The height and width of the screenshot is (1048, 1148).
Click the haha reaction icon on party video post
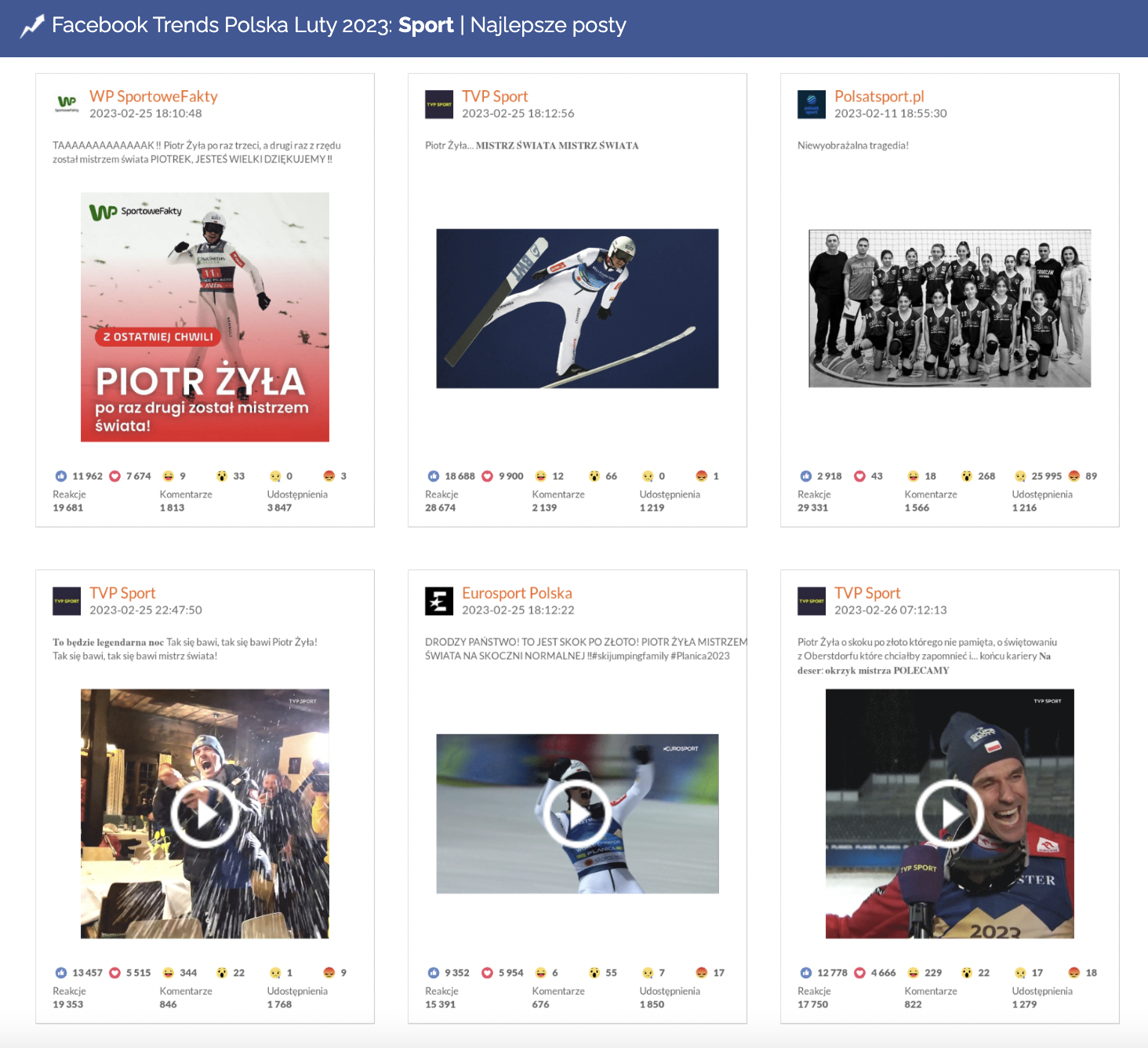point(168,973)
